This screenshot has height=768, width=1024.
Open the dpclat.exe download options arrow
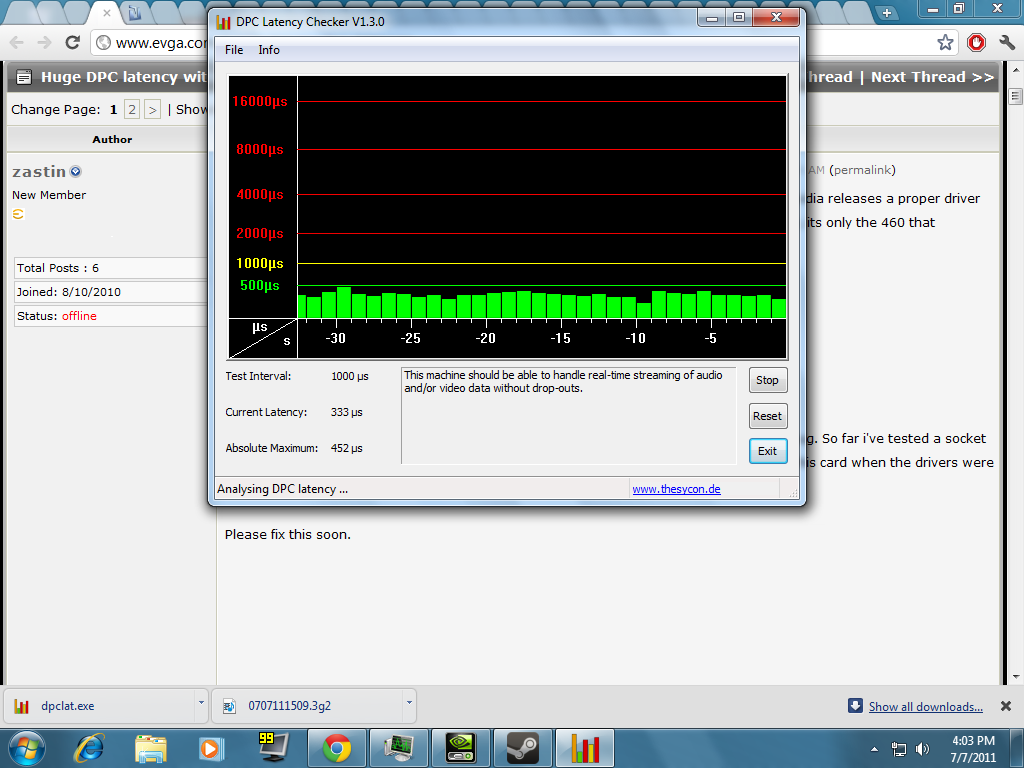[197, 705]
